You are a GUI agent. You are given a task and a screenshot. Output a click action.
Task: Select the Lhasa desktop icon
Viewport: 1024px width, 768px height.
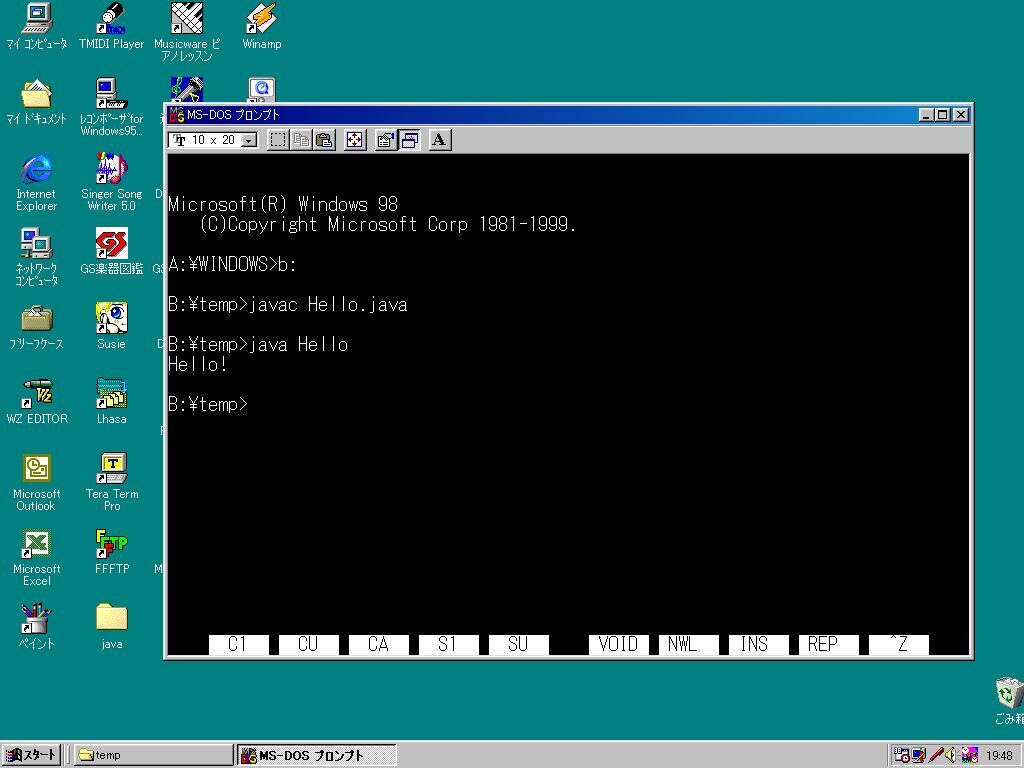coord(112,402)
